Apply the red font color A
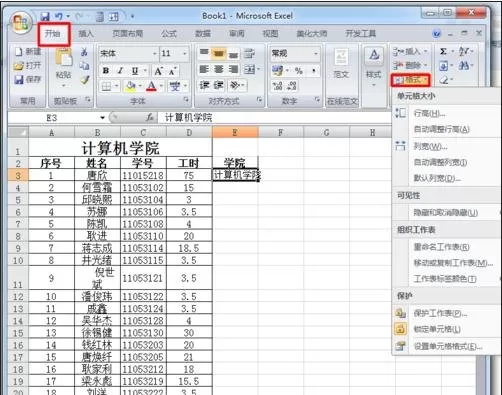The height and width of the screenshot is (395, 502). pos(151,87)
